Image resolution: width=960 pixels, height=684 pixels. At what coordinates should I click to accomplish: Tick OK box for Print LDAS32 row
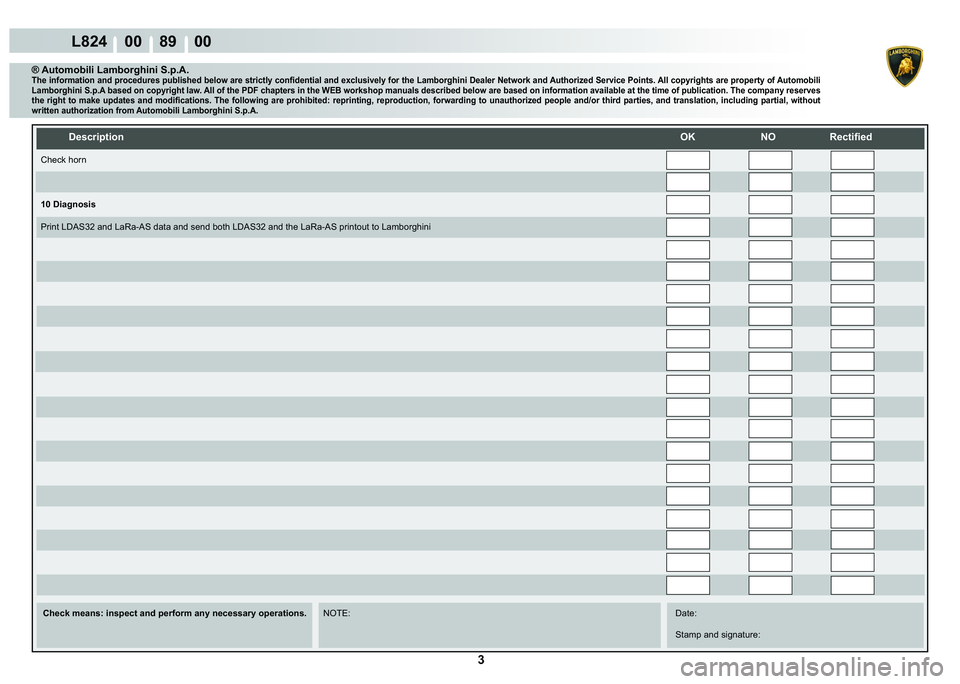688,227
